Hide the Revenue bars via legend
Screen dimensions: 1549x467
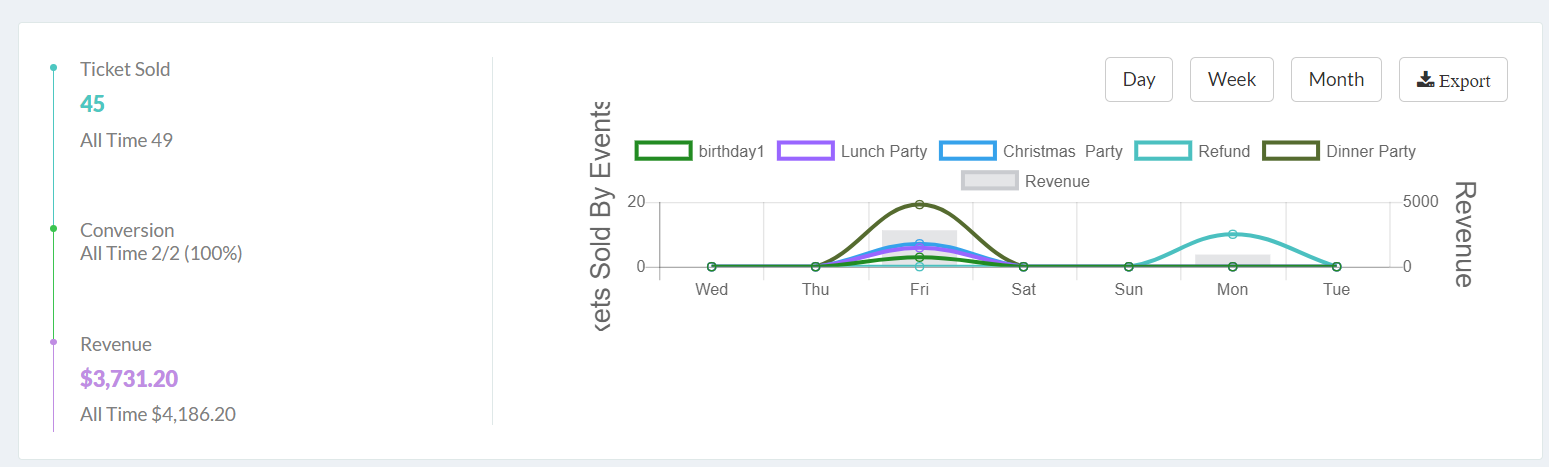coord(1026,181)
